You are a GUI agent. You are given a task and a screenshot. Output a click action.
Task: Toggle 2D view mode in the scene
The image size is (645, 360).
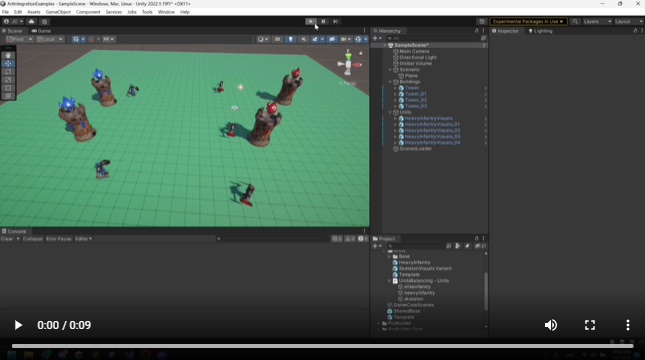(277, 39)
